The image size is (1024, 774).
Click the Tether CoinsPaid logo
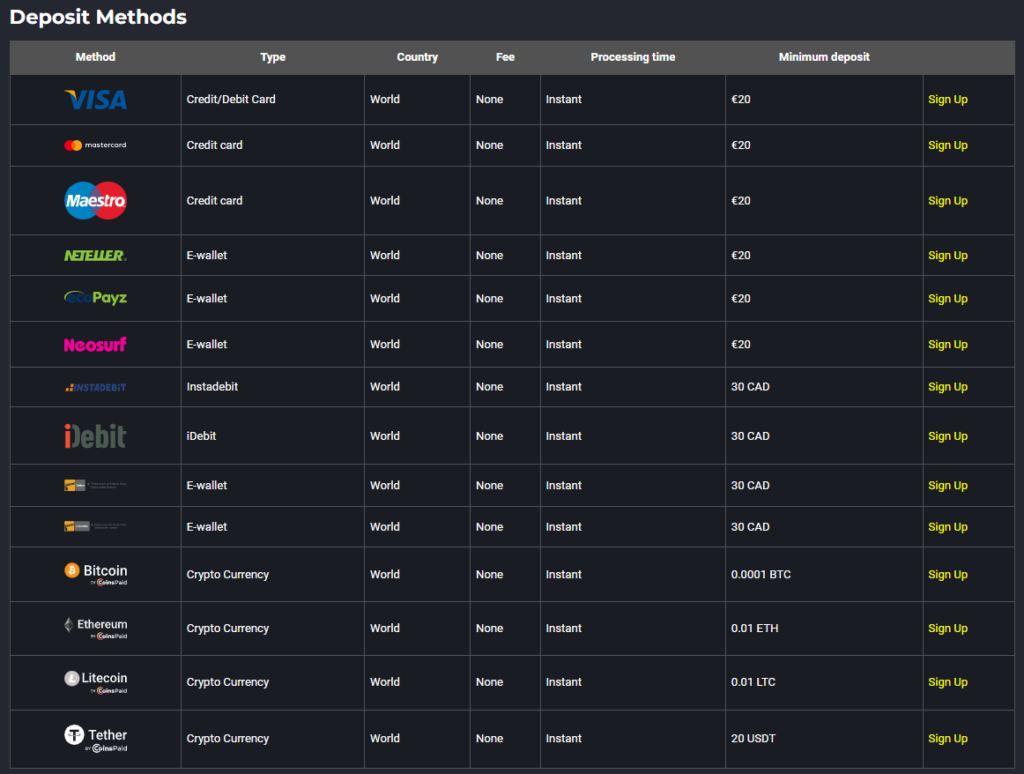[95, 739]
